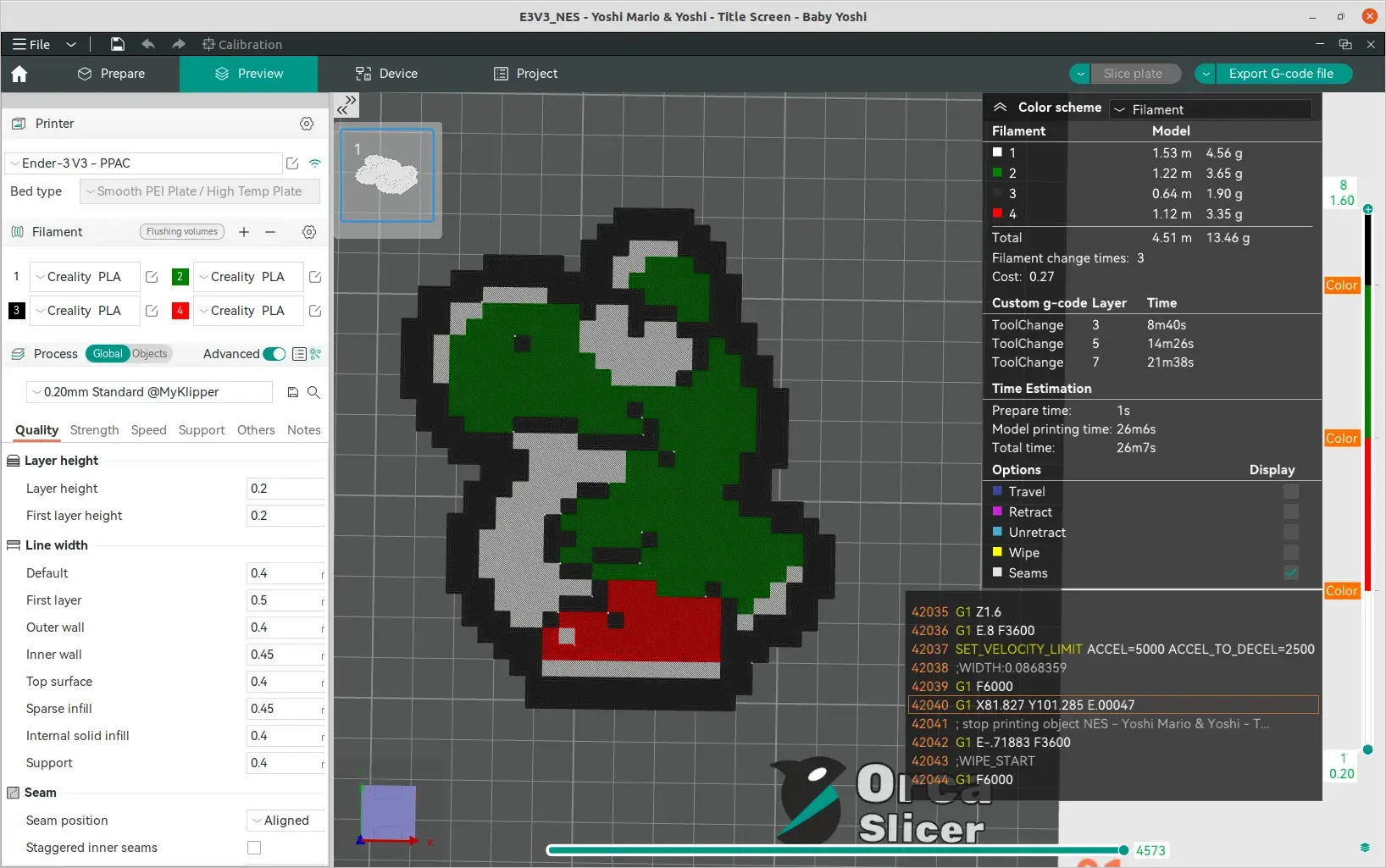Screen dimensions: 1386x868
Task: Click the Home icon
Action: [x=19, y=75]
